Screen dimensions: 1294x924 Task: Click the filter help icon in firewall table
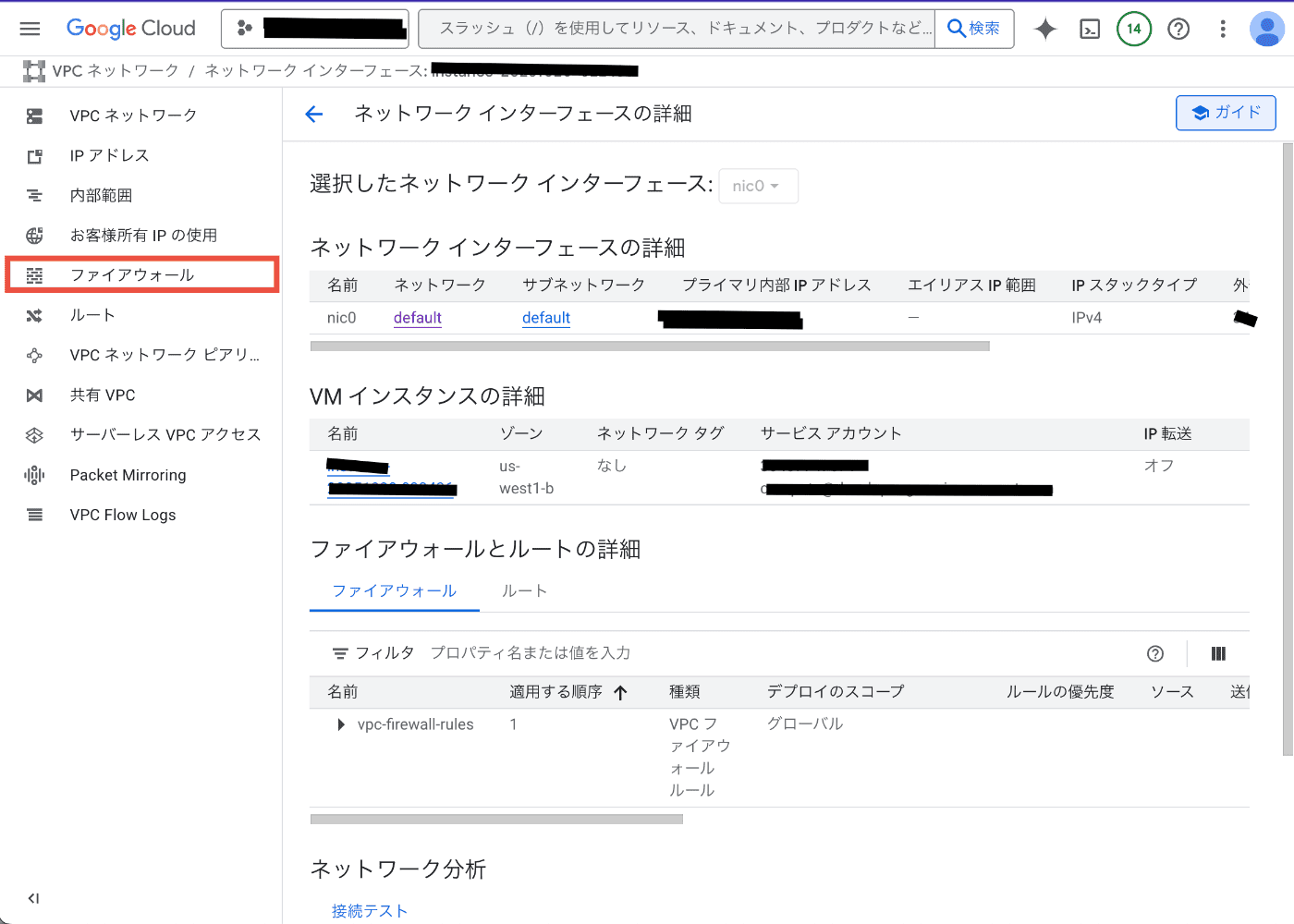1155,653
